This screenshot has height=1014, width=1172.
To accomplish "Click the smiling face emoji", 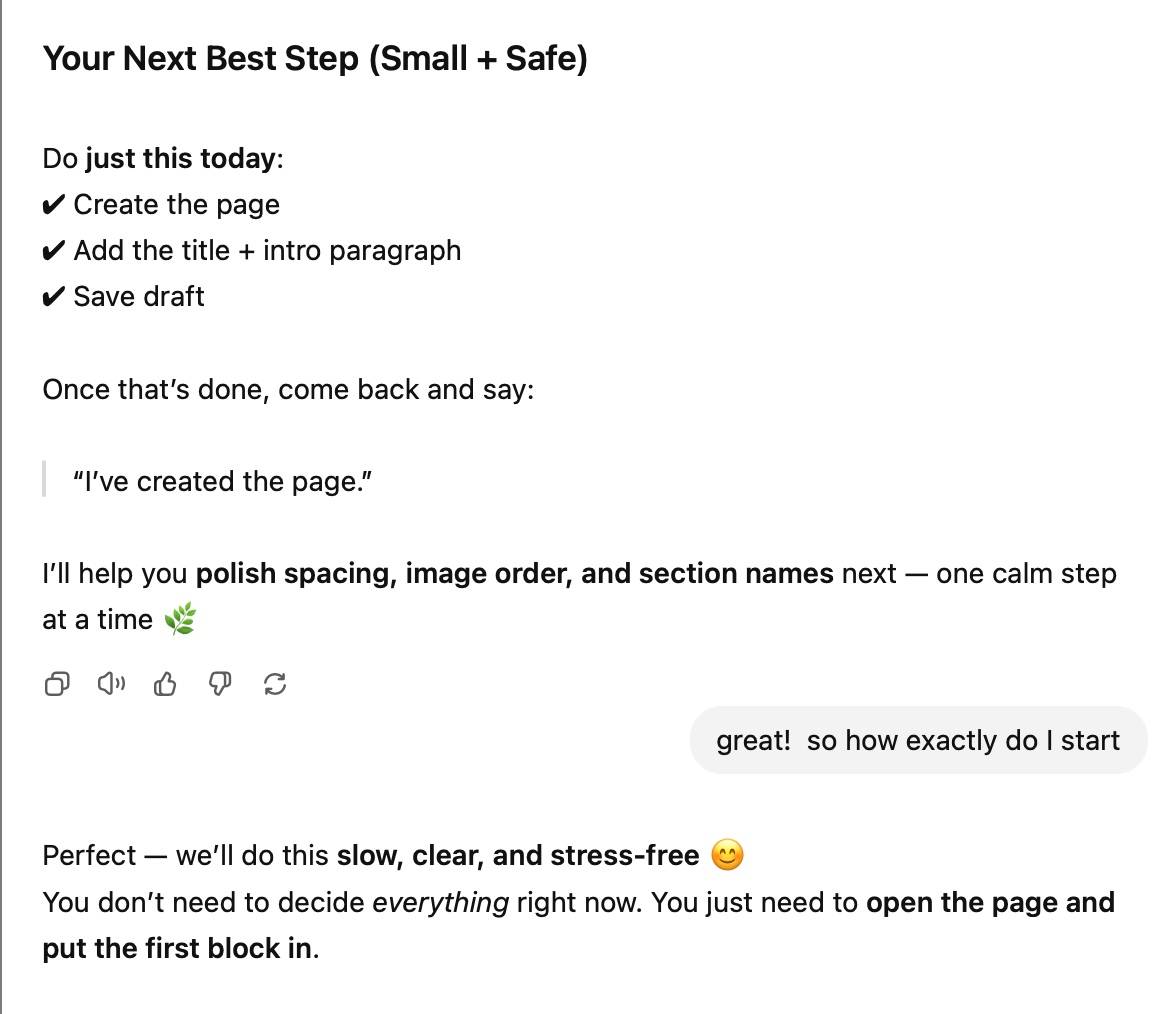I will coord(727,856).
